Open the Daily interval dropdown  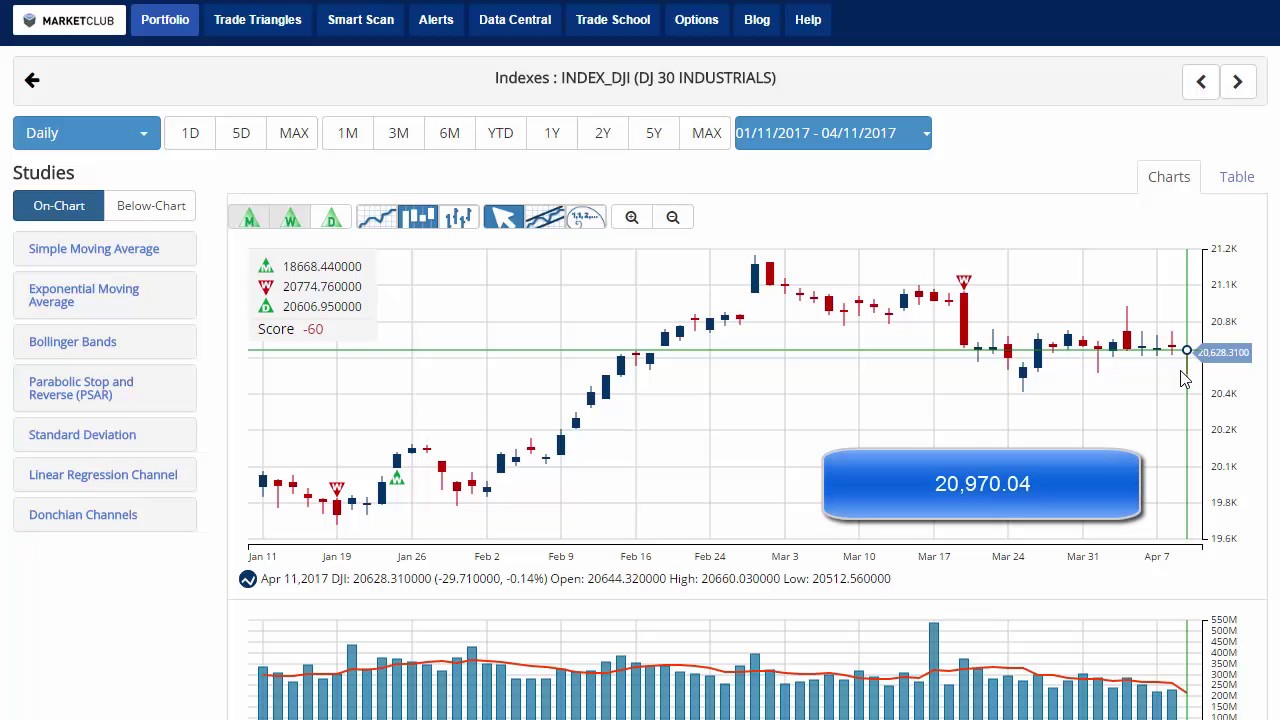coord(87,133)
